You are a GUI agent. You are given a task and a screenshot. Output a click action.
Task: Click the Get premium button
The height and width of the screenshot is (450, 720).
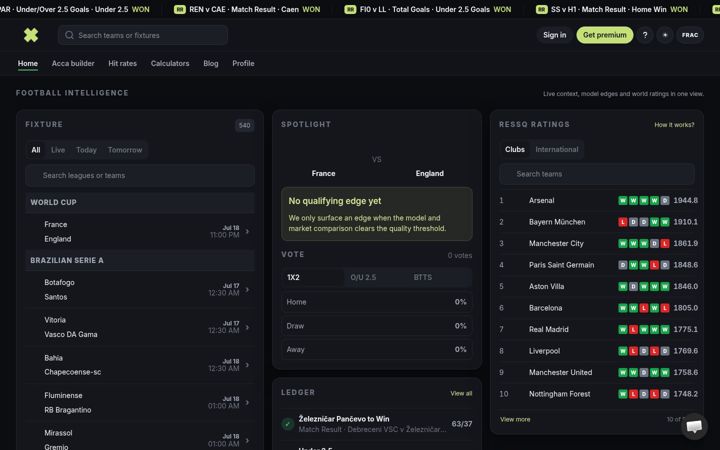pos(604,35)
